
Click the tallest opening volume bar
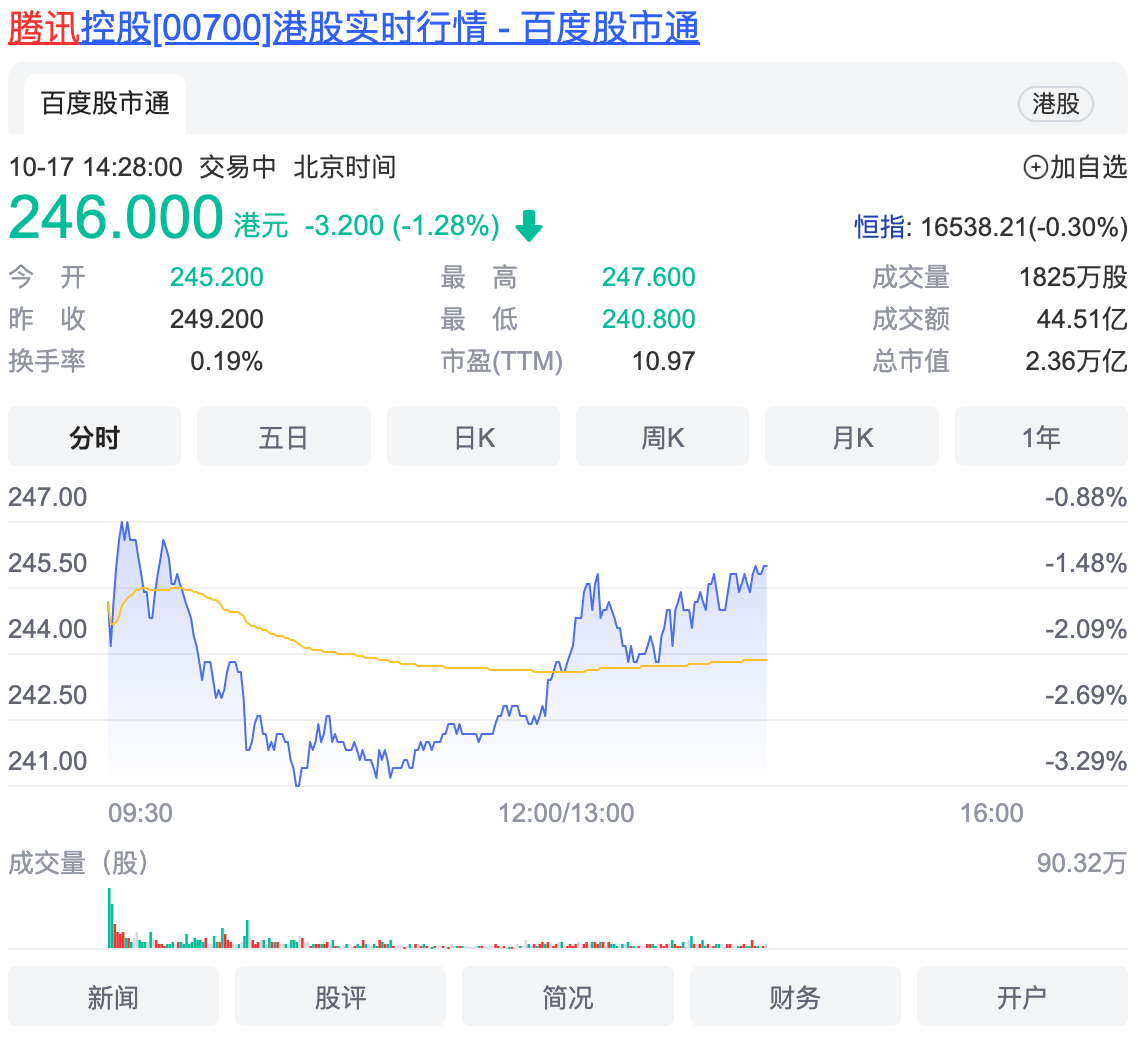tap(109, 916)
